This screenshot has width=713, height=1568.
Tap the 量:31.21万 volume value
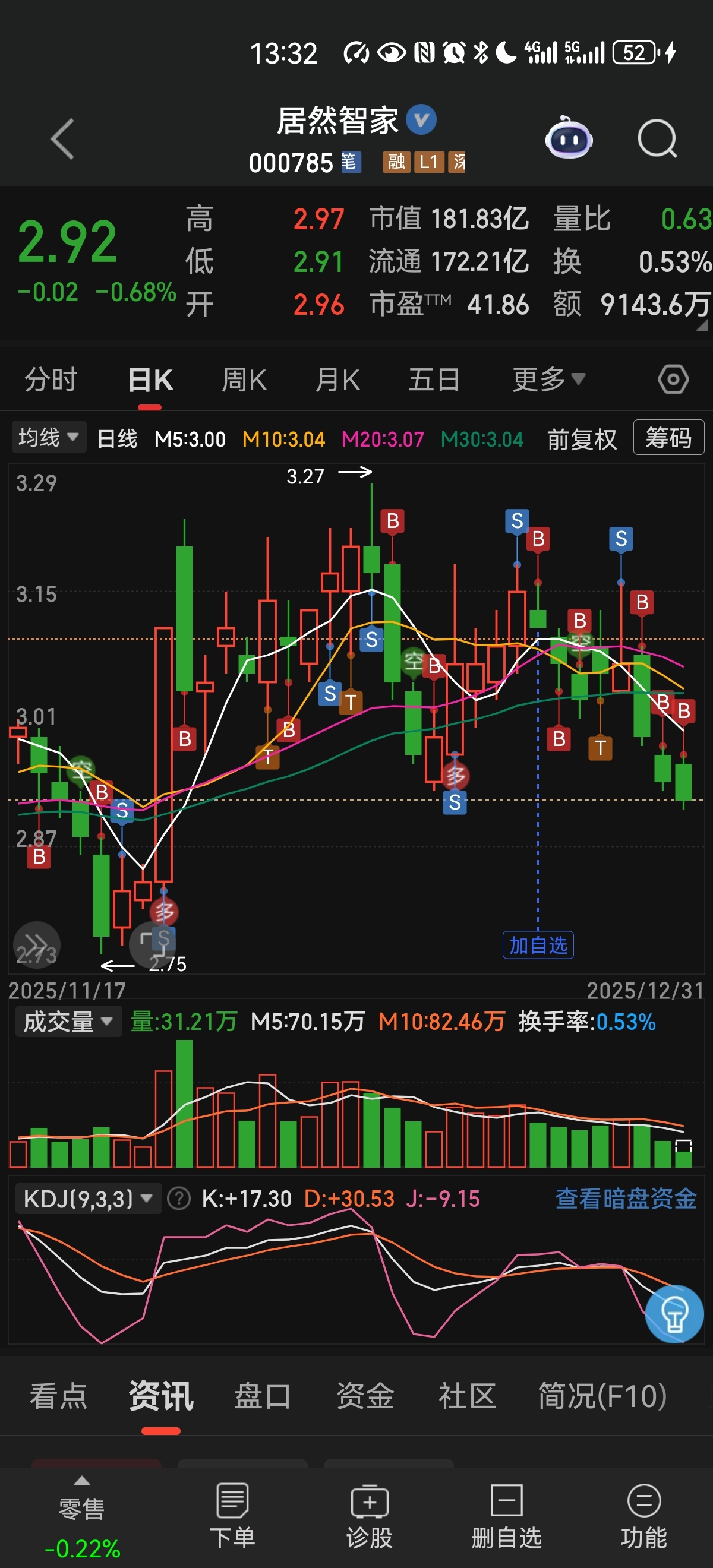pyautogui.click(x=183, y=1022)
